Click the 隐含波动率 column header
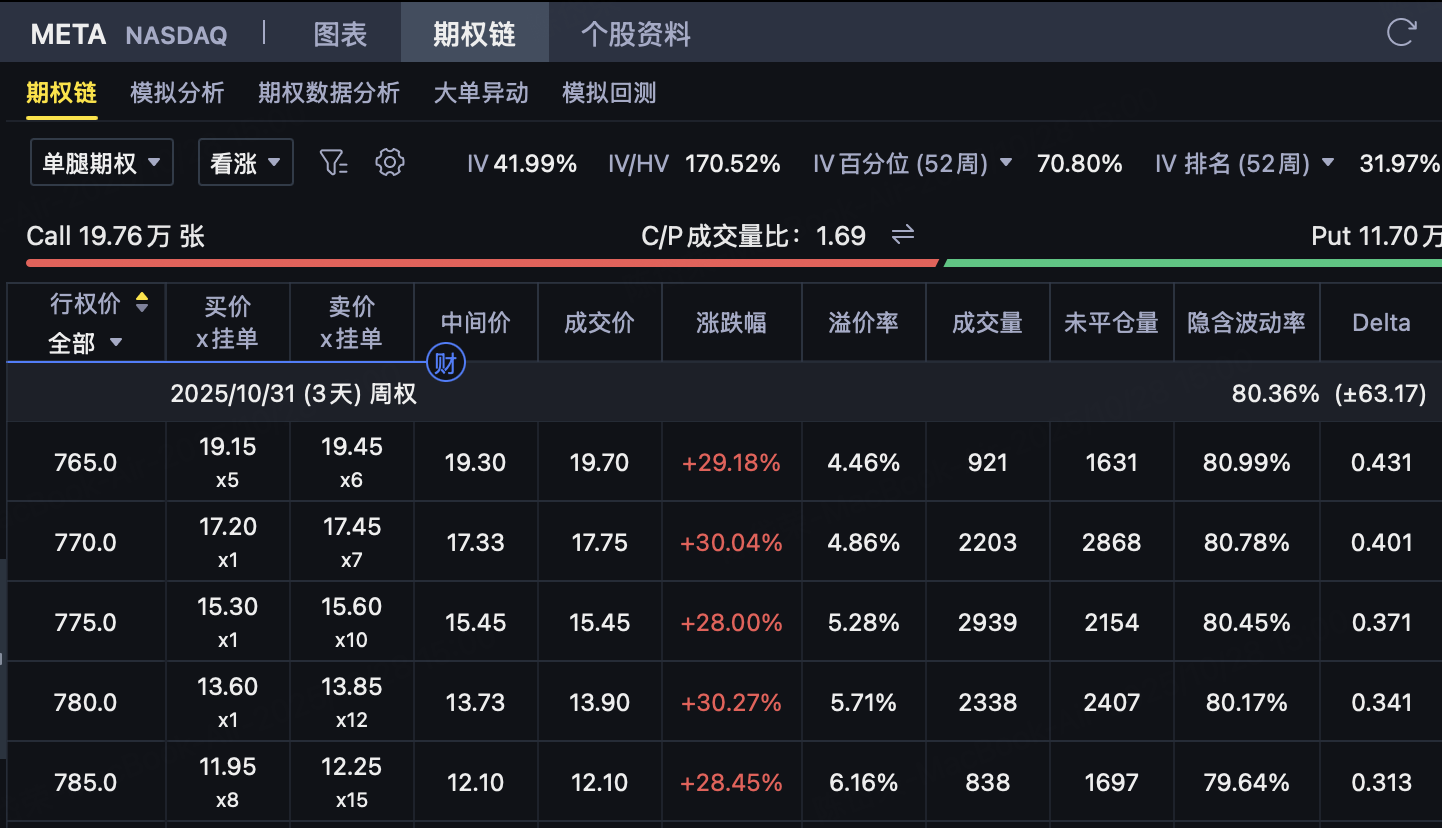The height and width of the screenshot is (828, 1442). [x=1246, y=323]
